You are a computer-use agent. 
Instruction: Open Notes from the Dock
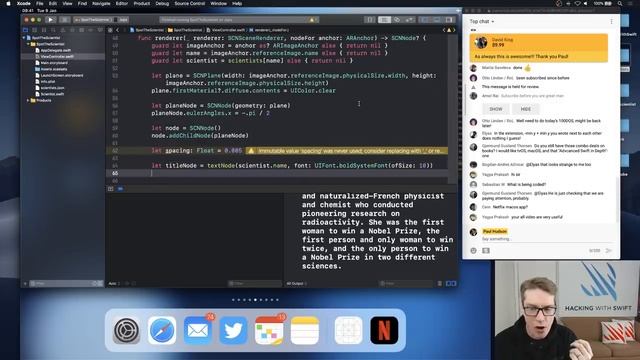pyautogui.click(x=305, y=331)
